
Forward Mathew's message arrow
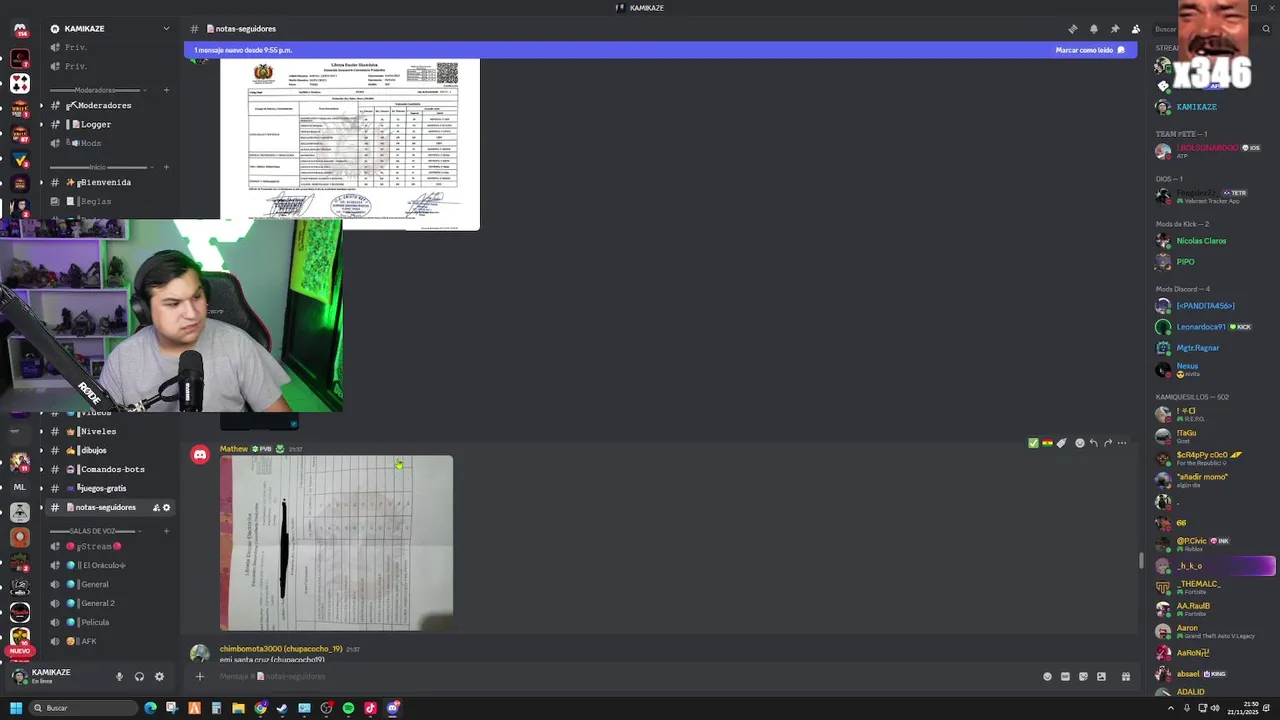[1107, 443]
